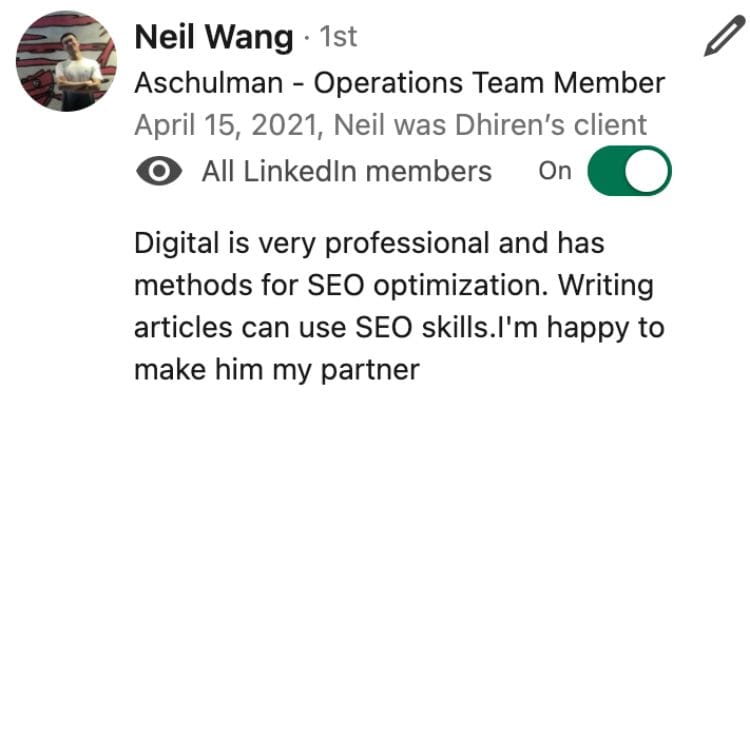This screenshot has height=750, width=750.
Task: Click the pencil edit icon
Action: pyautogui.click(x=725, y=35)
